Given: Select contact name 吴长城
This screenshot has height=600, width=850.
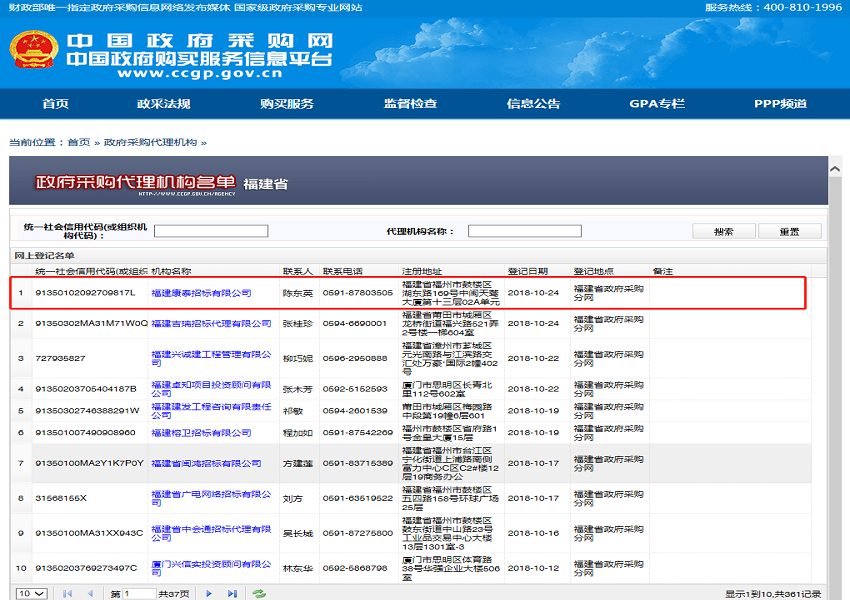Looking at the screenshot, I should point(298,533).
